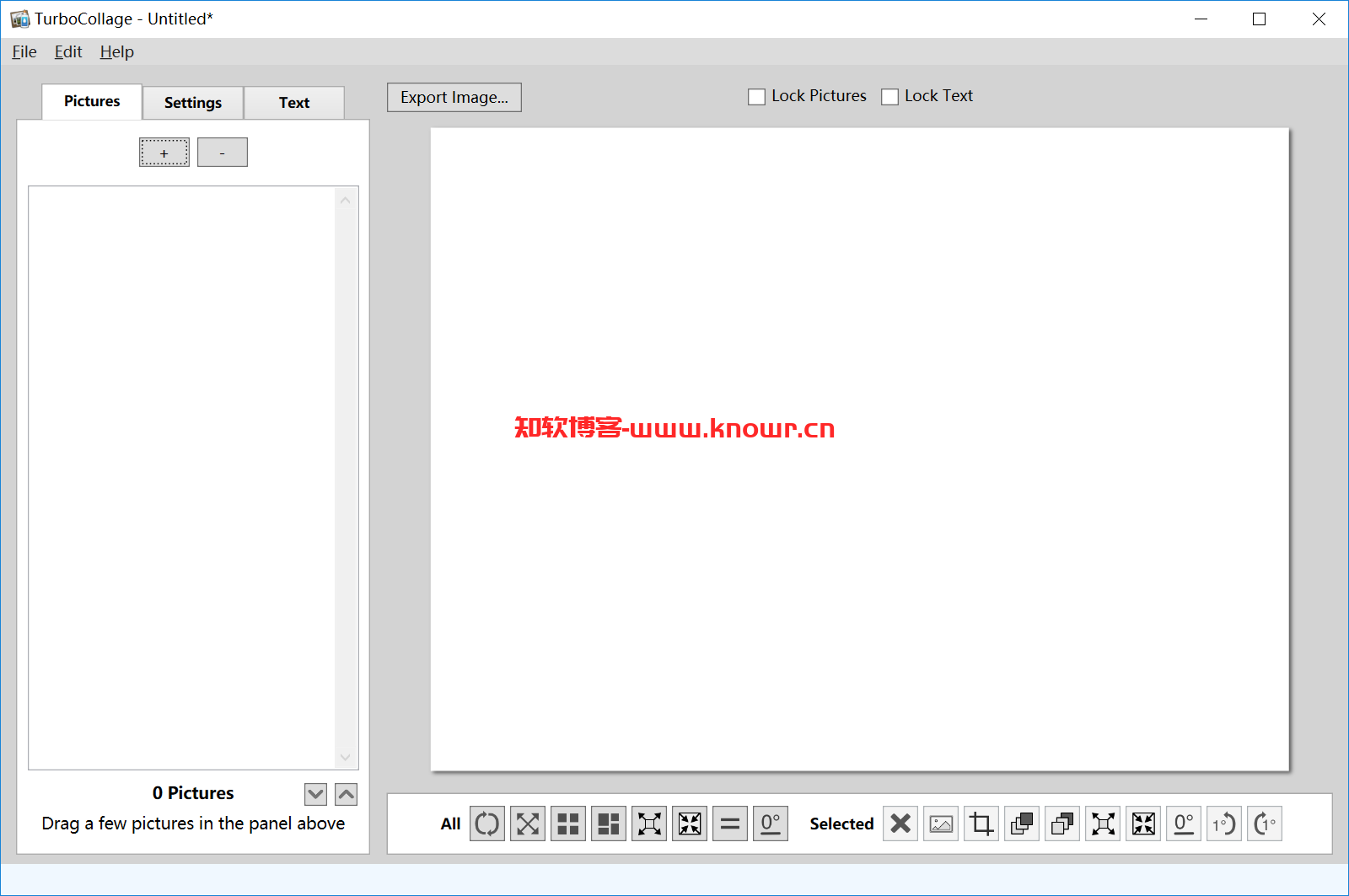Click the TurboCollage app icon in the title bar

pos(19,19)
